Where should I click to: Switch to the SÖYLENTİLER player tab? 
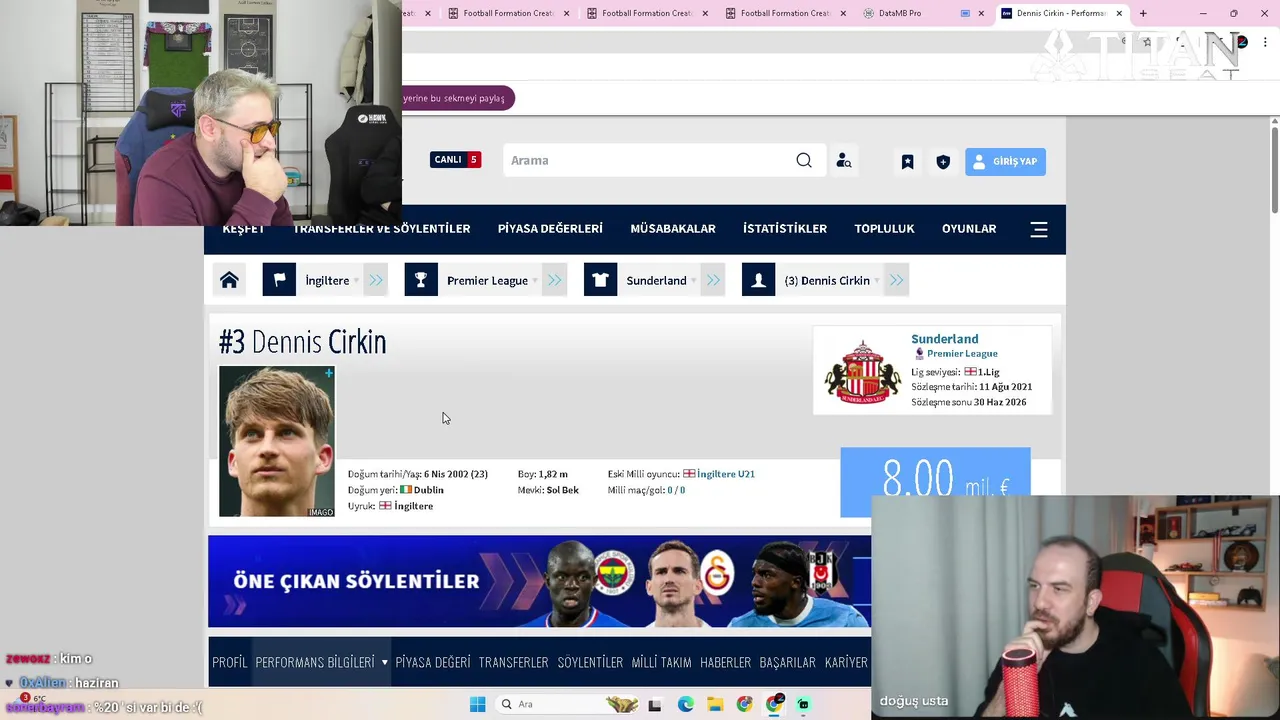[590, 662]
